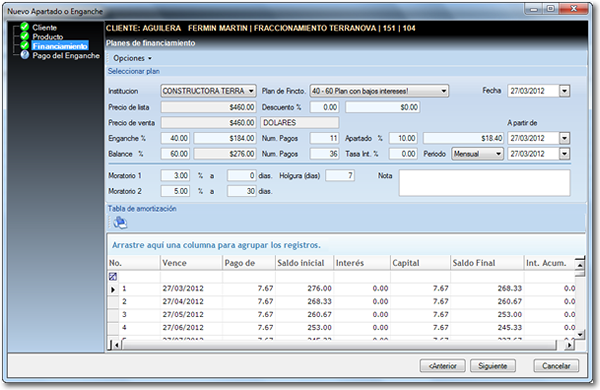Click the Cancelar button

point(556,366)
